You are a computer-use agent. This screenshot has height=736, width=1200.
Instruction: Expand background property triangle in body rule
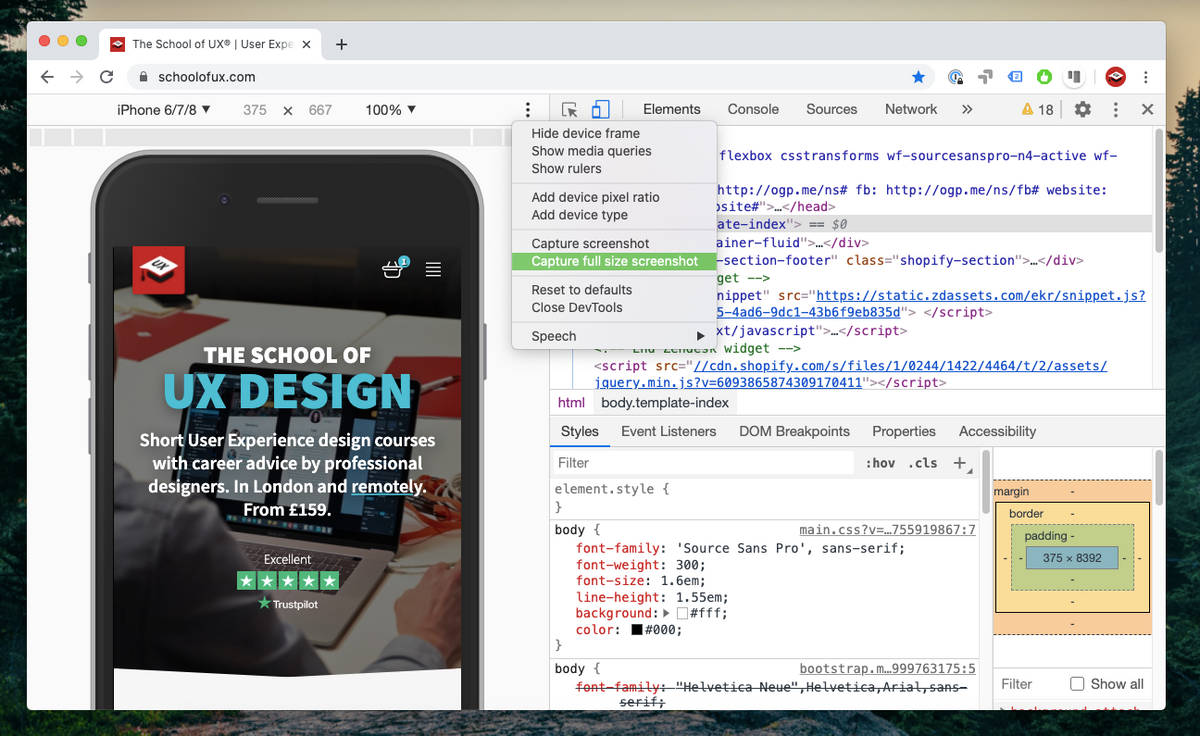tap(667, 613)
